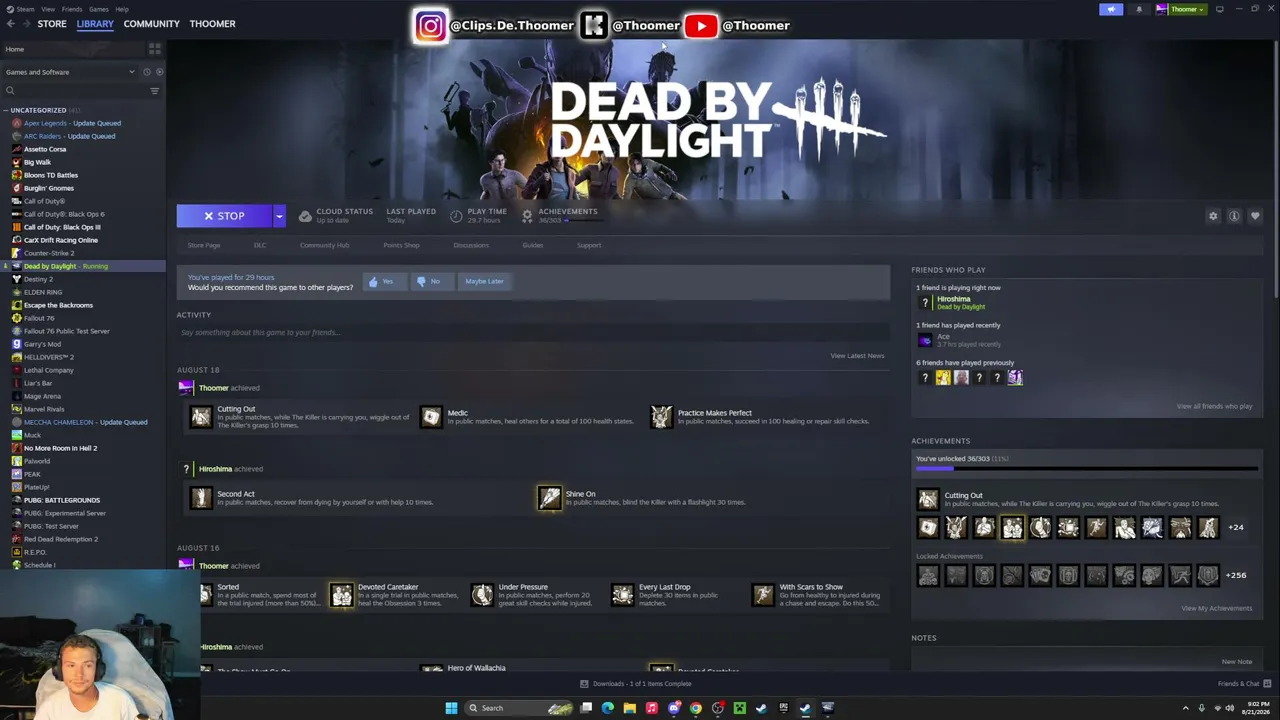Select Counter-Strike 2 in library list
The image size is (1280, 720).
pos(49,253)
